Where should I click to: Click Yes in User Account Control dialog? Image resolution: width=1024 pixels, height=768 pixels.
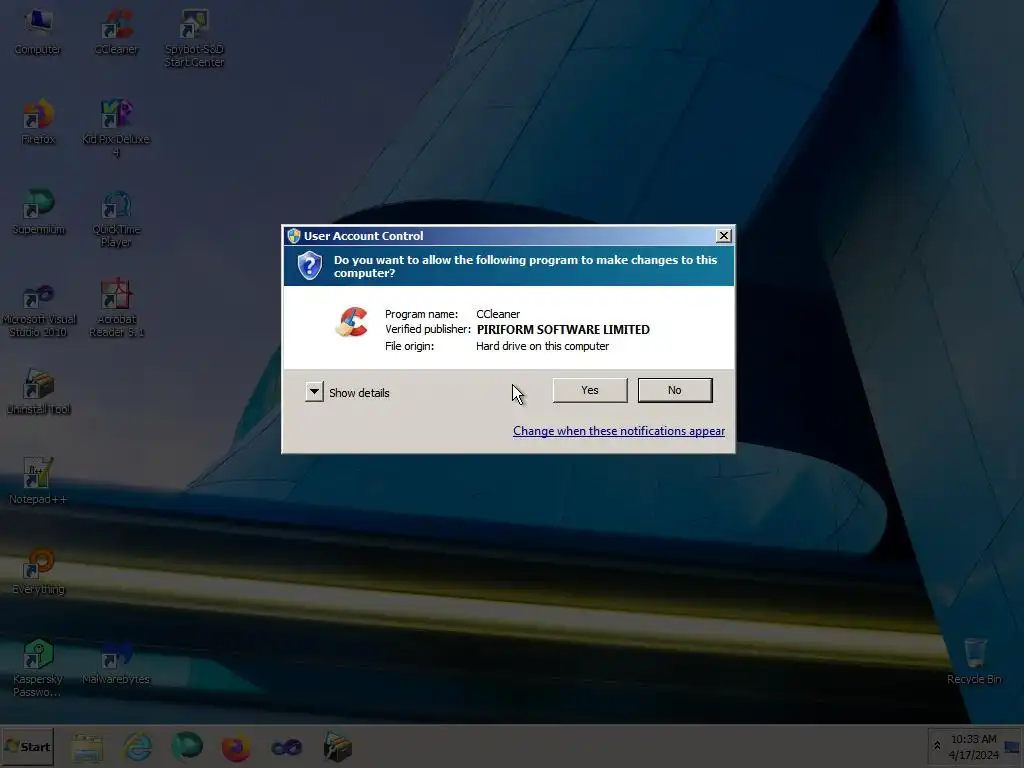[590, 390]
